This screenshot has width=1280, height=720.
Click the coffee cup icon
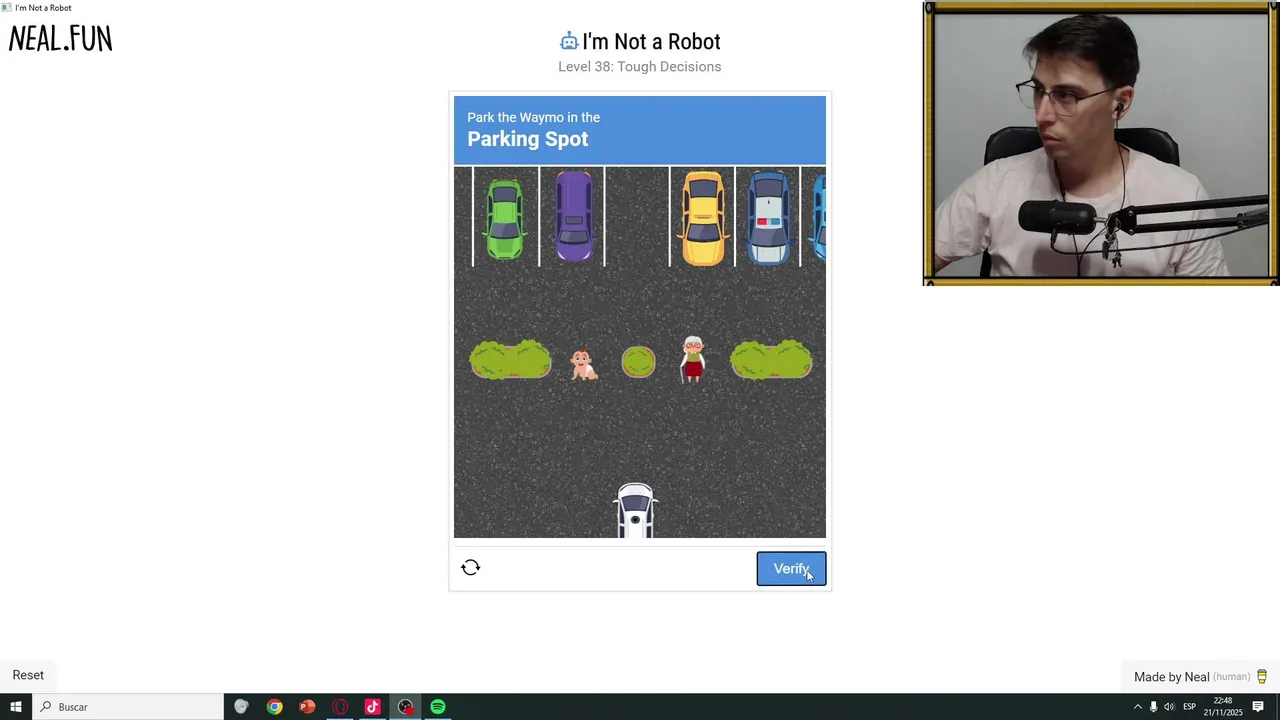pos(1262,677)
